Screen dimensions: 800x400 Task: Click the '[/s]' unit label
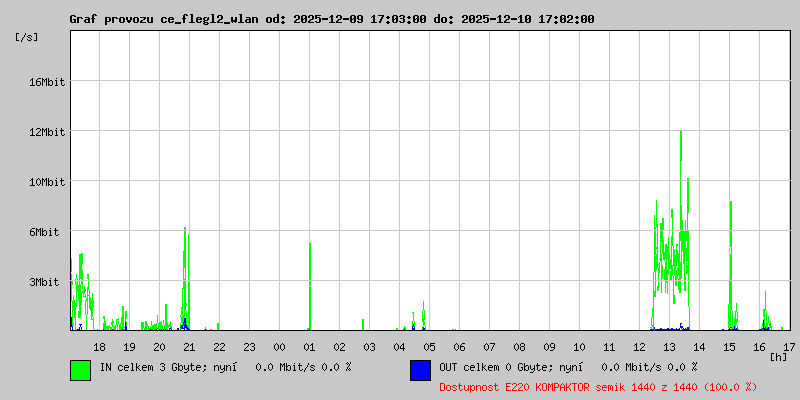coord(27,37)
